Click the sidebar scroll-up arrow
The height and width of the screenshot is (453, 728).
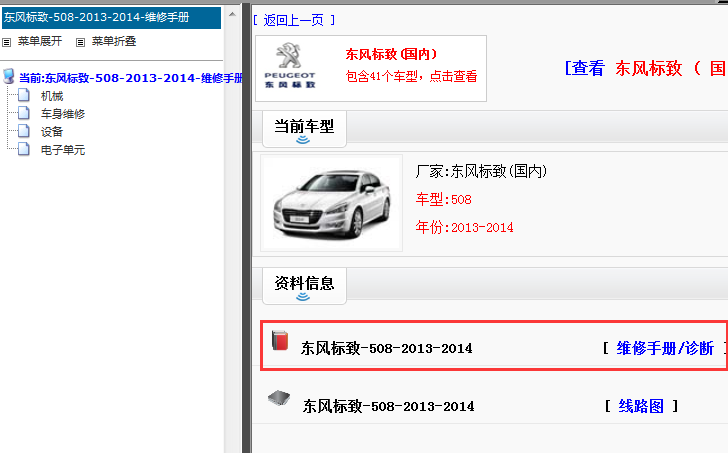click(x=232, y=14)
